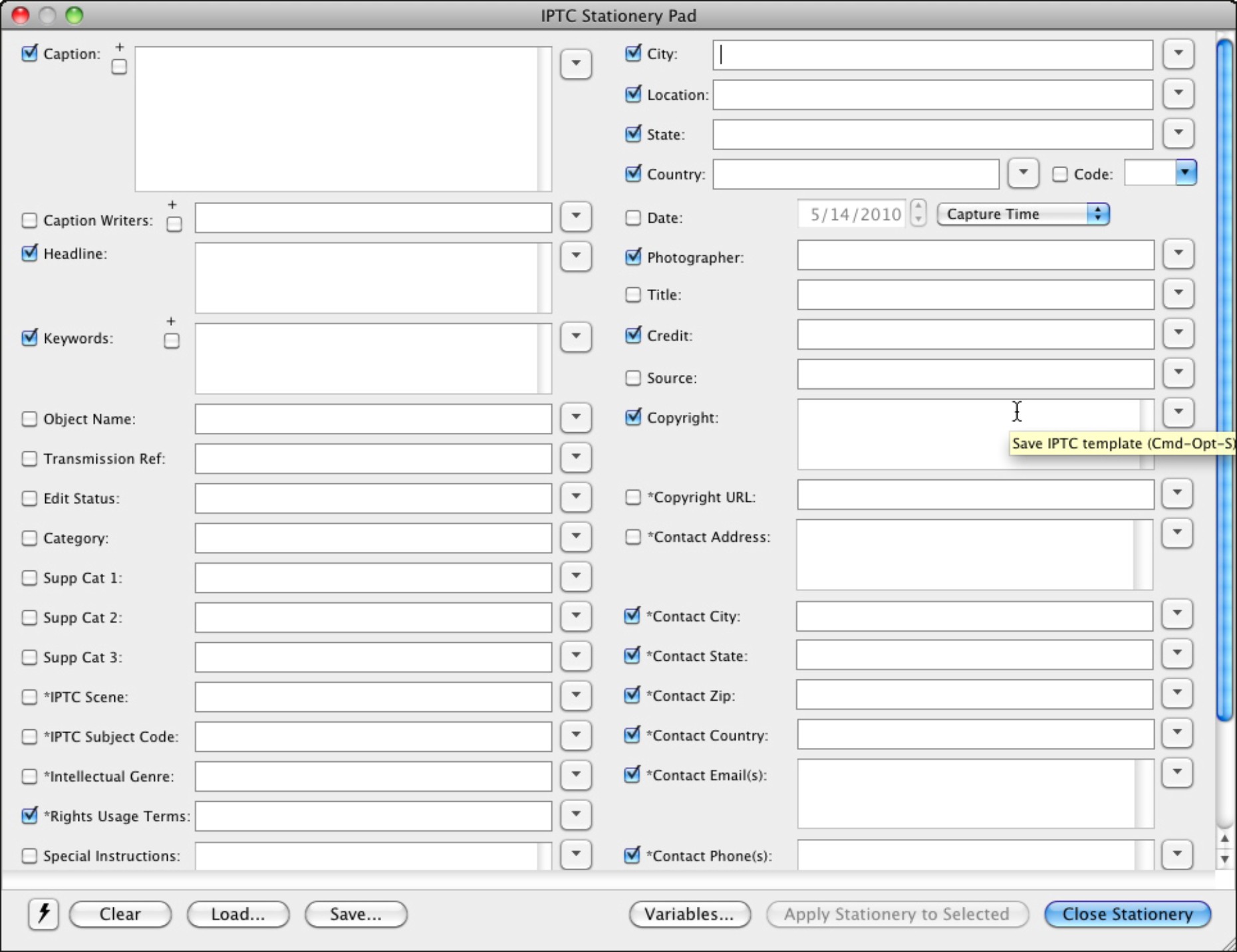This screenshot has height=952, width=1237.
Task: Open *Contact Email(s) dropdown arrow
Action: [1177, 773]
